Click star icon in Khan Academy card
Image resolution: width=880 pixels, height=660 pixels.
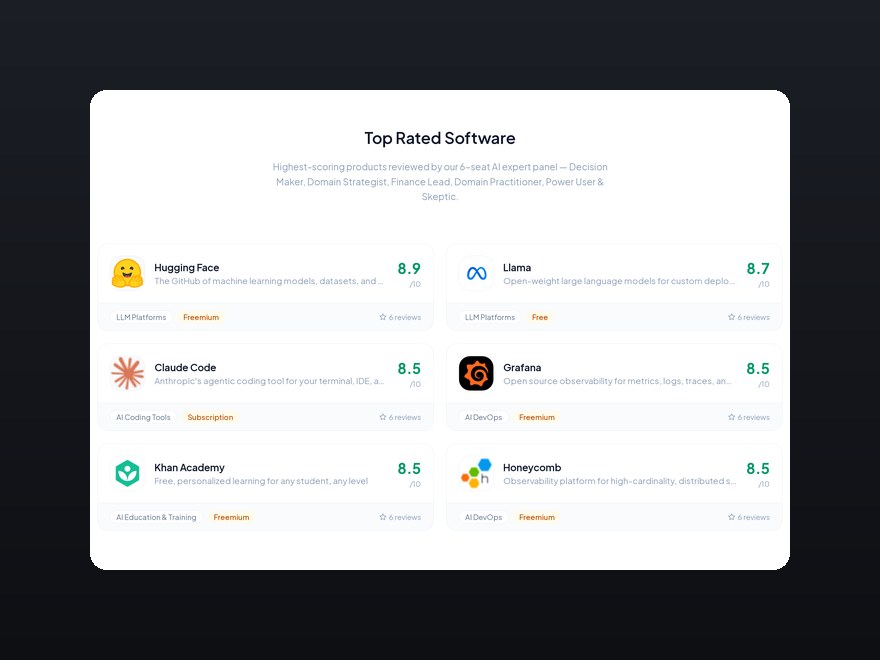click(x=383, y=517)
